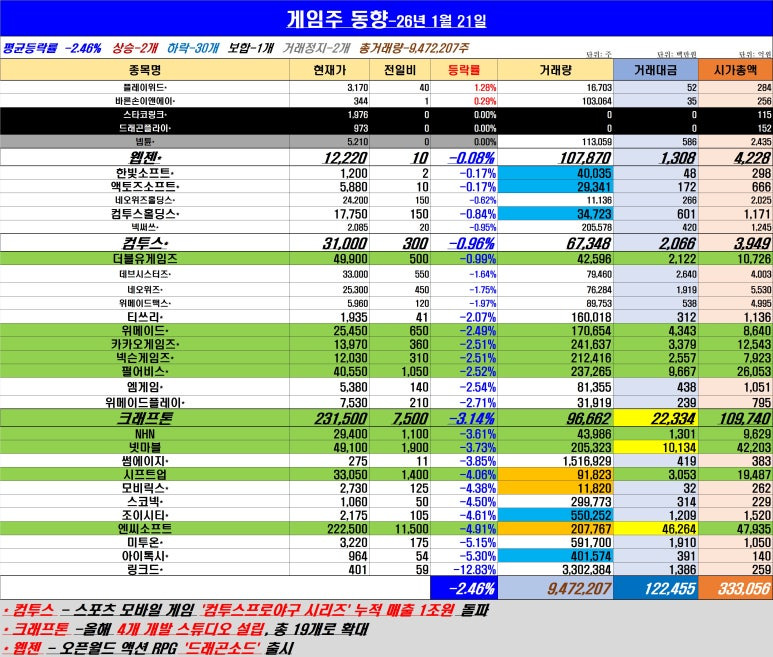This screenshot has height=657, width=773.
Task: Select the 시프트업 stock name cell
Action: pos(145,474)
